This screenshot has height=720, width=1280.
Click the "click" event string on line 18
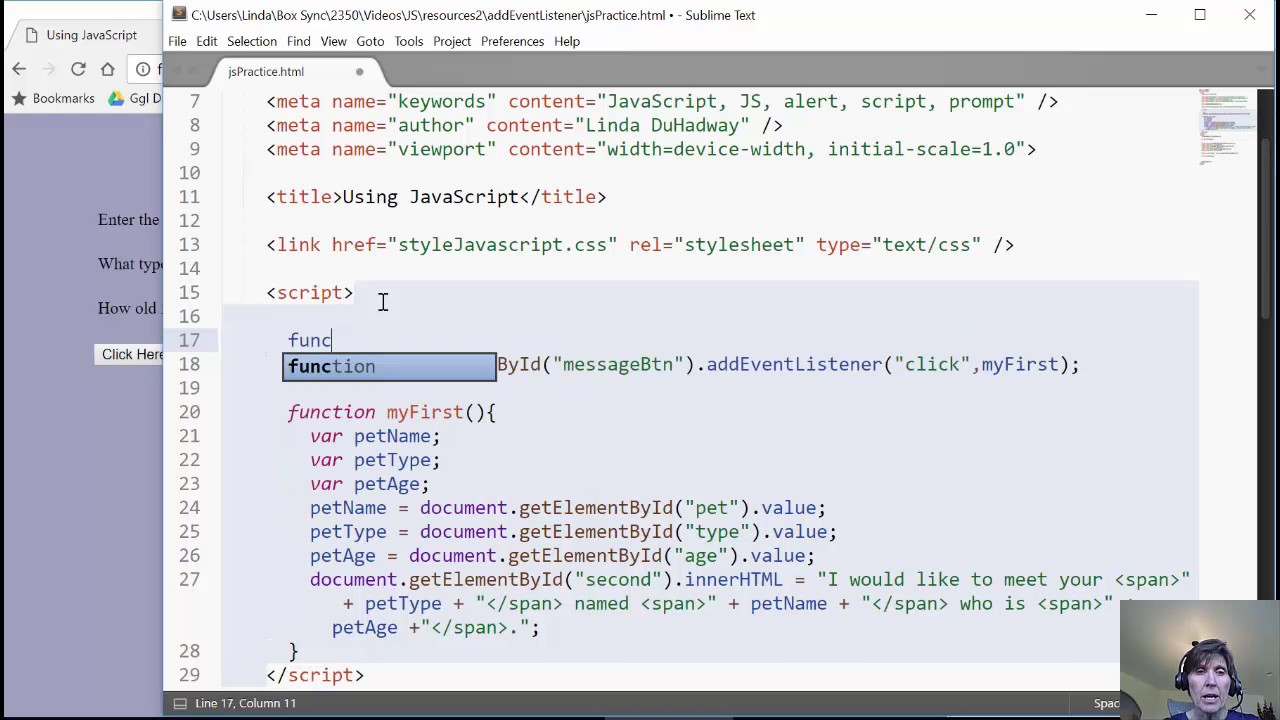point(932,365)
